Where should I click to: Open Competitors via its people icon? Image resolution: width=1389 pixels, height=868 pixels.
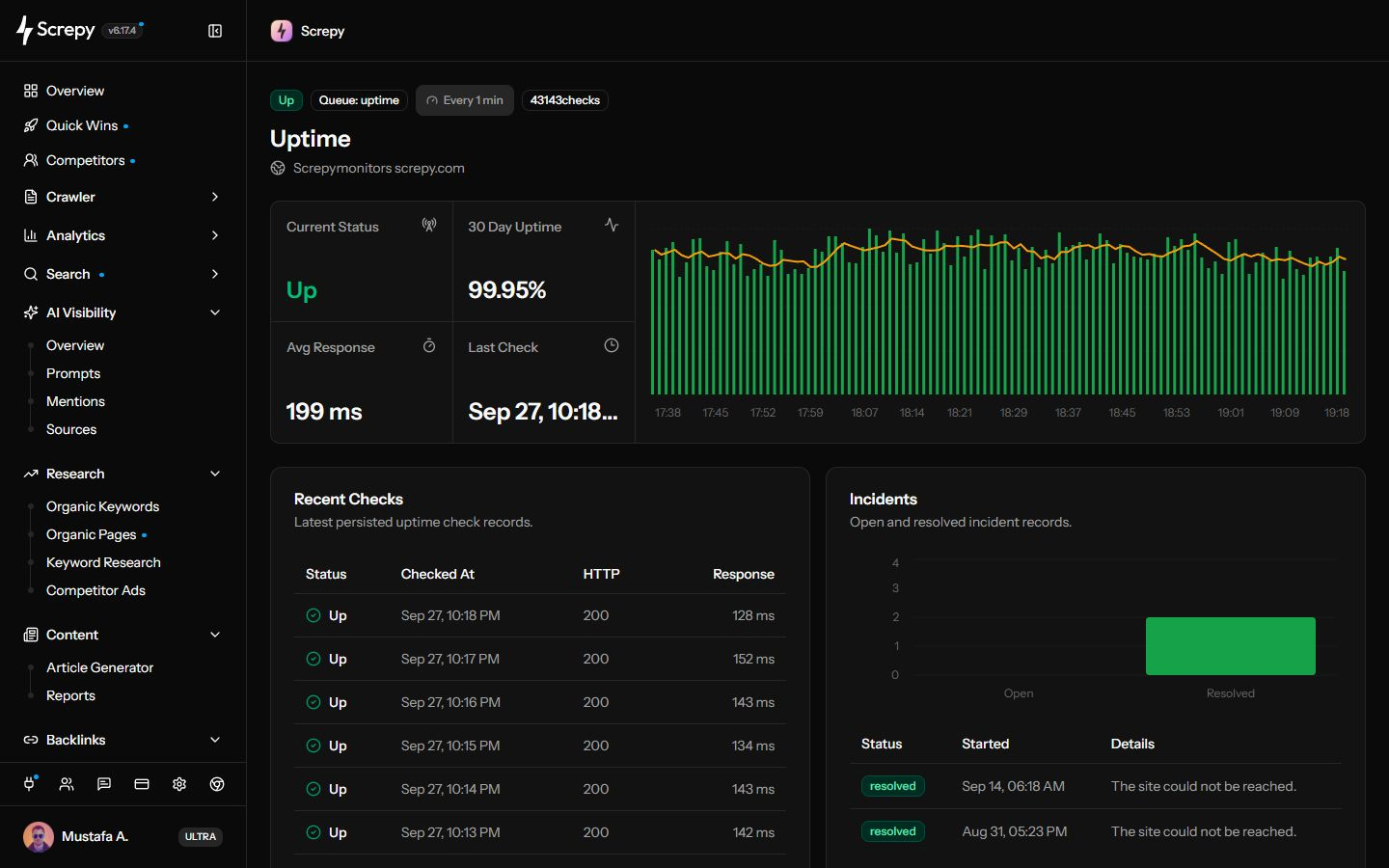pyautogui.click(x=31, y=160)
